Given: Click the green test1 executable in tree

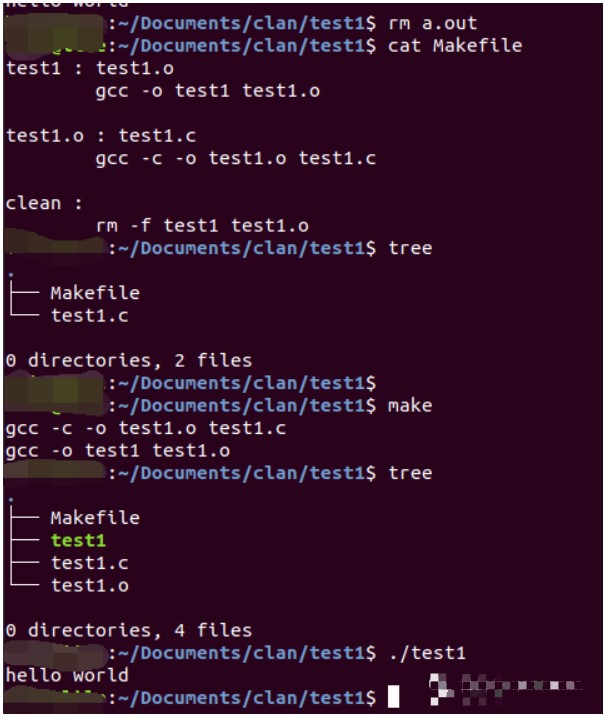Looking at the screenshot, I should click(x=78, y=540).
